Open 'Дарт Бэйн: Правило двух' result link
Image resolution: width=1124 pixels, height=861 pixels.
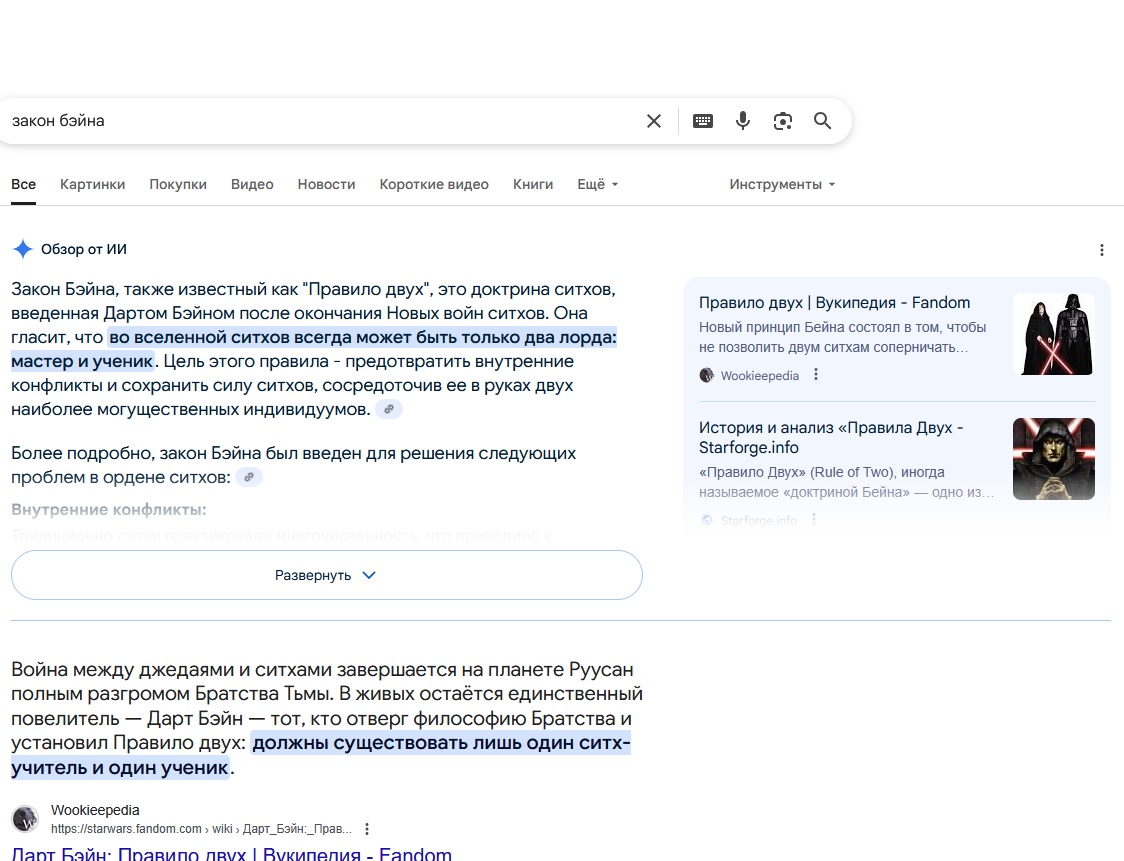[x=232, y=853]
